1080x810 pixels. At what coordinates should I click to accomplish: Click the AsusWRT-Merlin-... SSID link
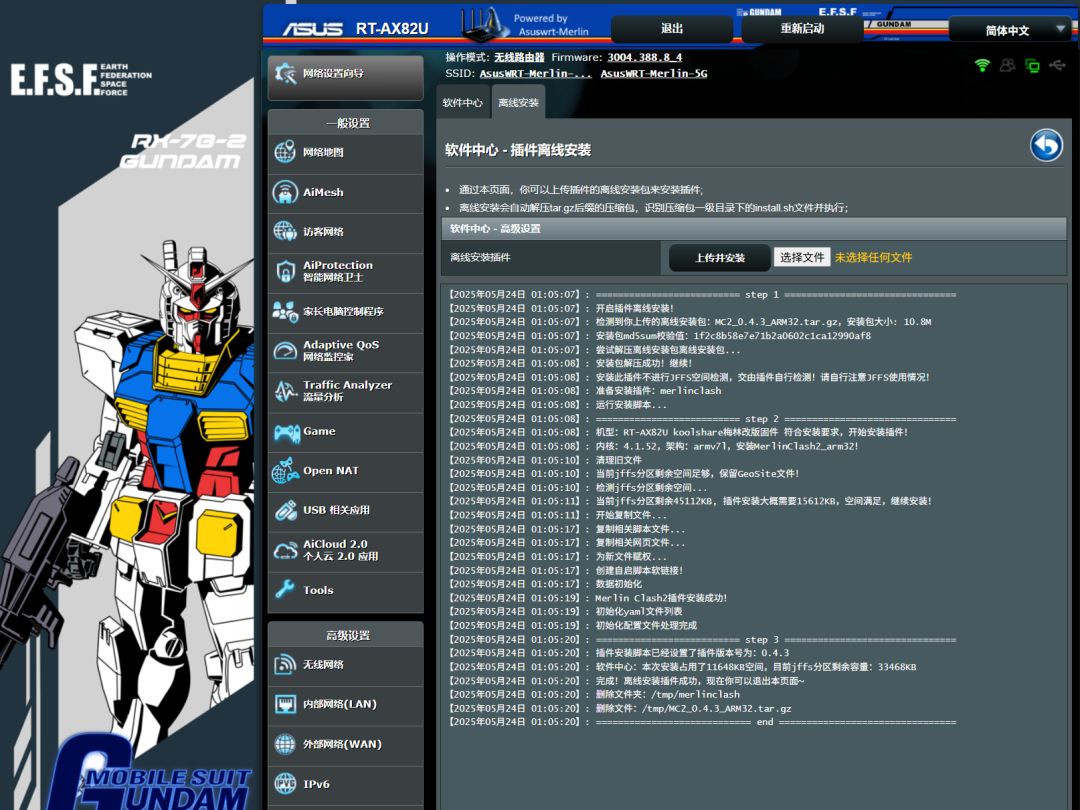[x=535, y=73]
